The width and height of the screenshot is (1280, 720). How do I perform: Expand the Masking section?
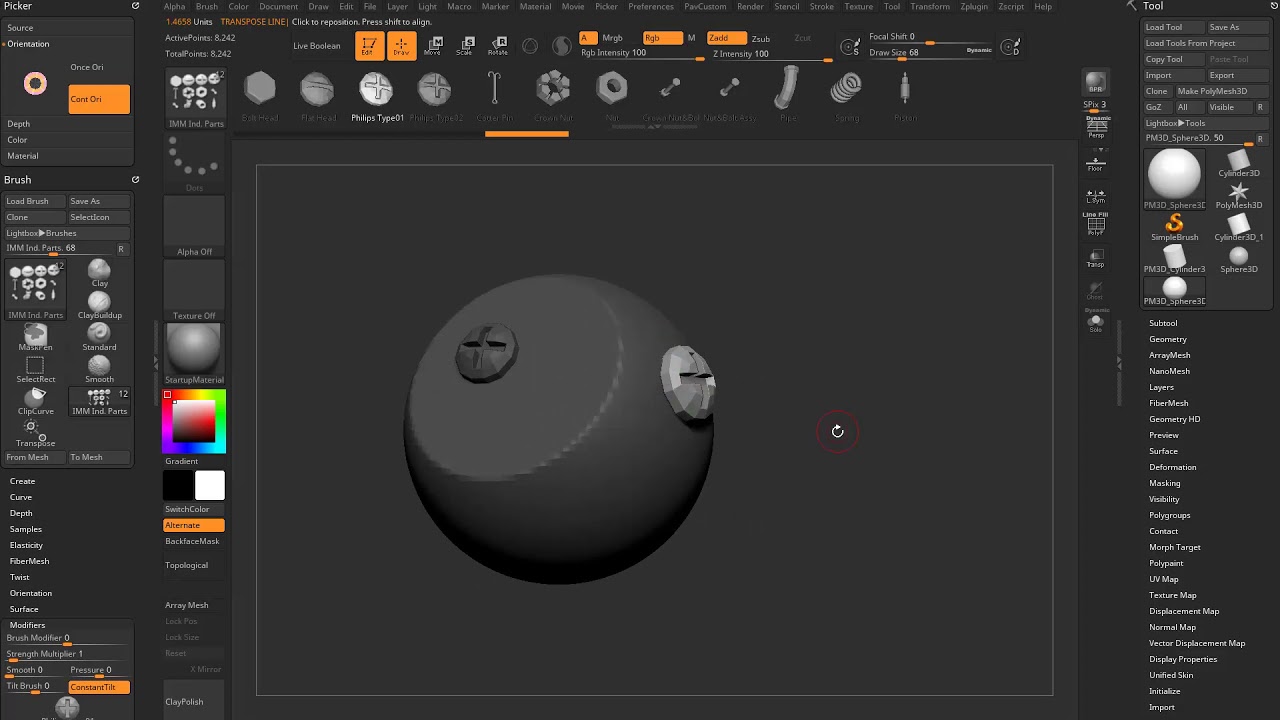pyautogui.click(x=1165, y=483)
